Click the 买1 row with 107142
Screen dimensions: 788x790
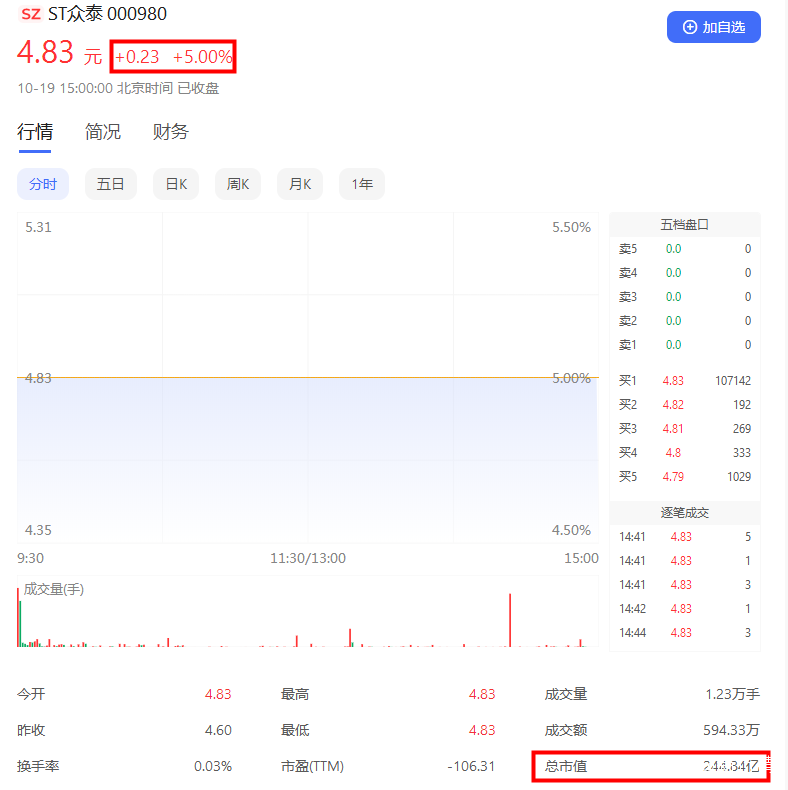pyautogui.click(x=685, y=381)
